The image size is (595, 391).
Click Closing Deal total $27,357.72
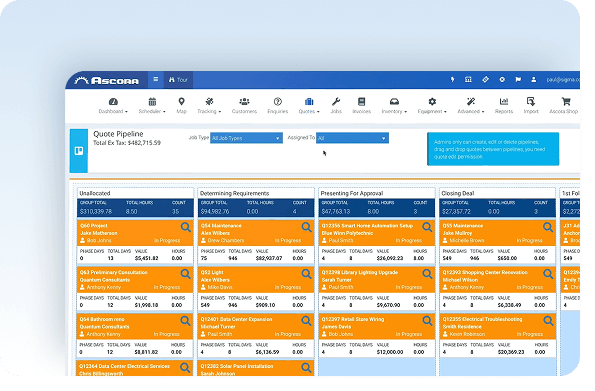456,211
